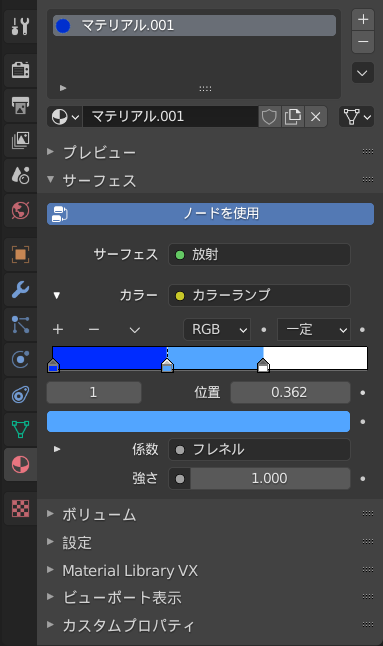Open the RGB color mode dropdown
383x646 pixels.
217,330
